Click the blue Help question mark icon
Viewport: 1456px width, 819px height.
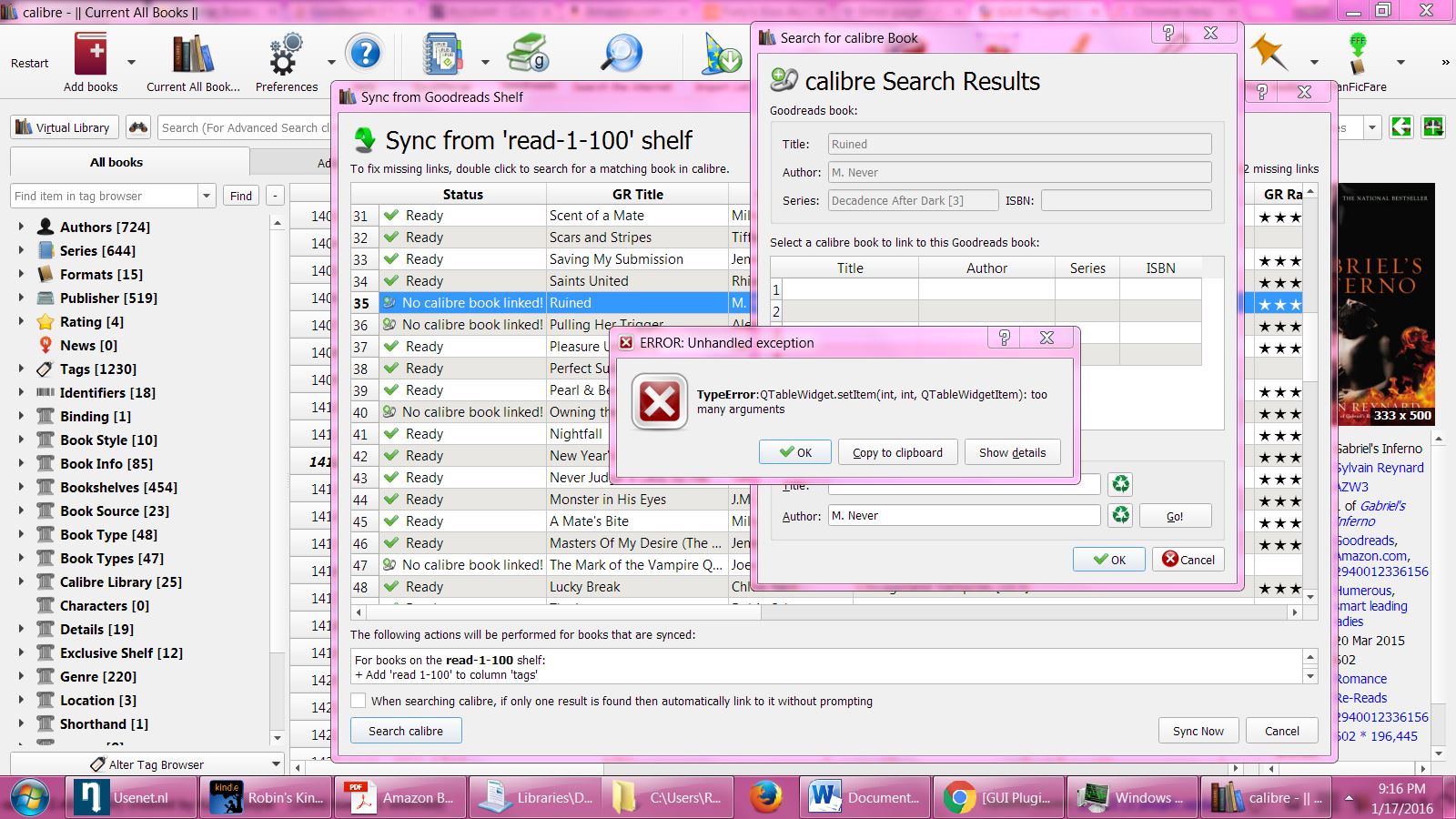click(x=365, y=54)
